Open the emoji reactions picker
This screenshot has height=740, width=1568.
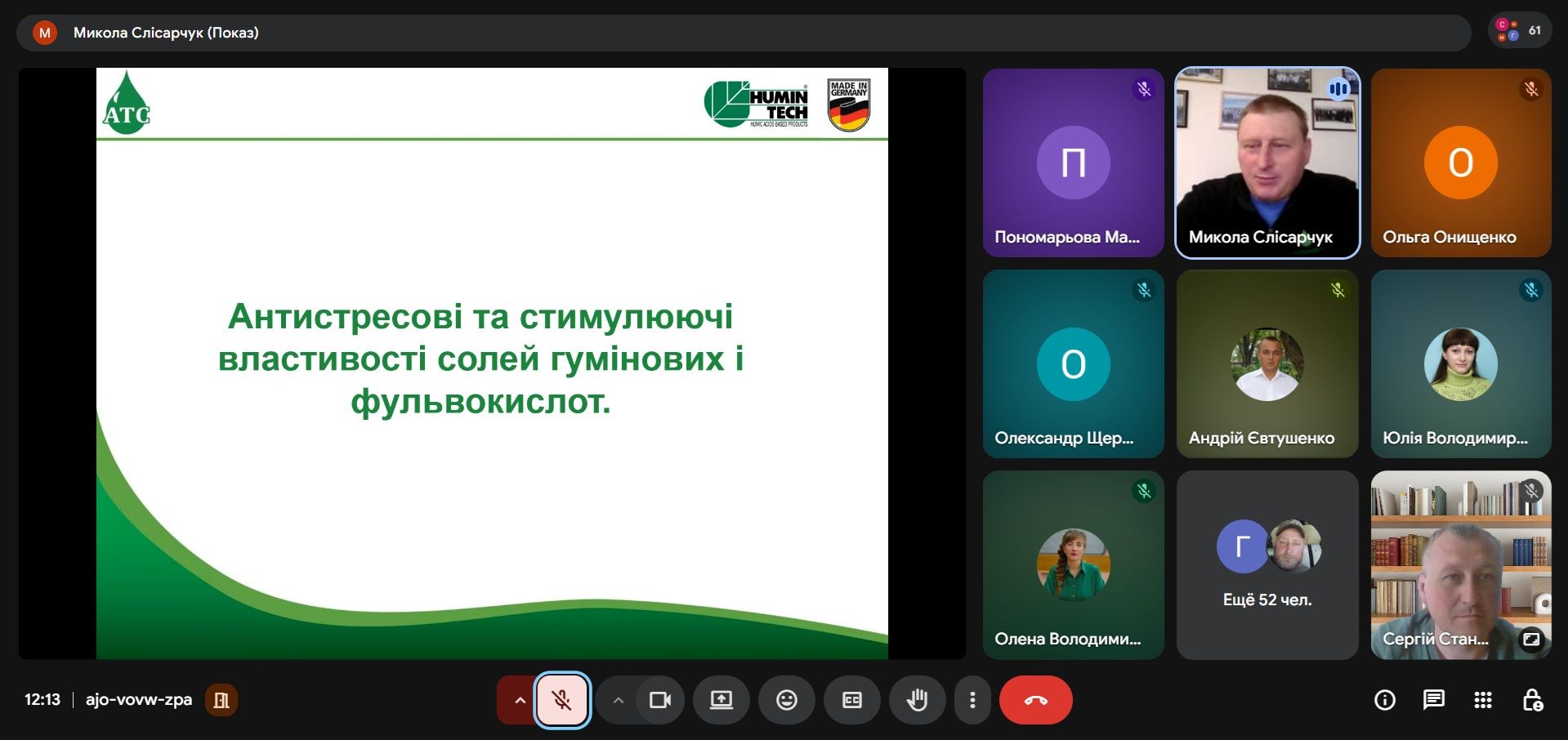click(x=786, y=700)
